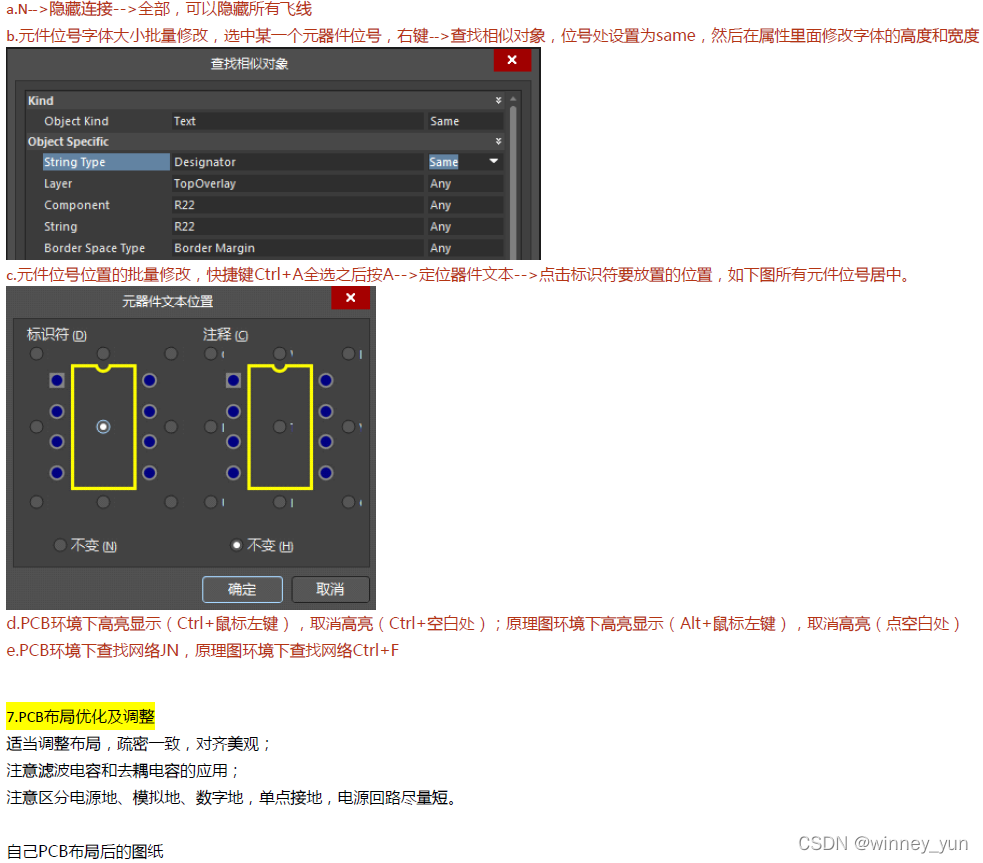Screen dimensions: 983x863
Task: Click the highlighted heading 7.PCB布局优化及调整
Action: tap(80, 716)
